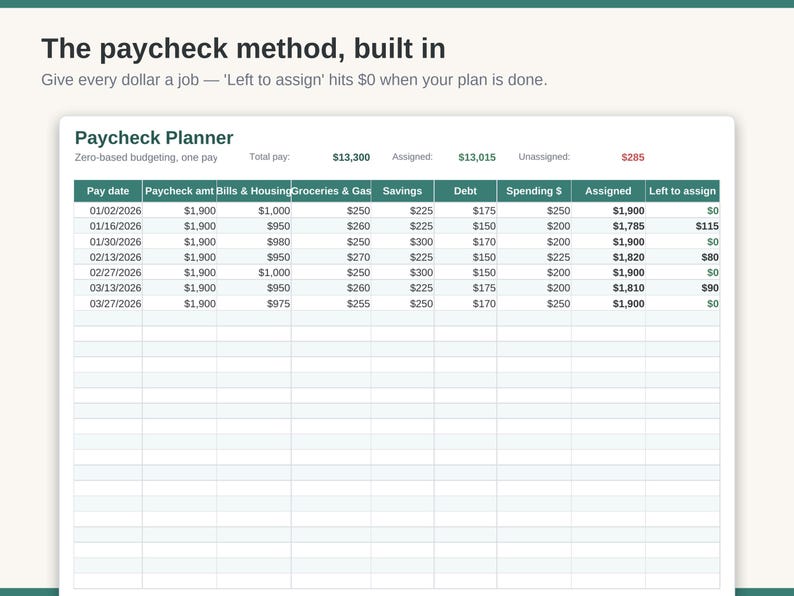Viewport: 794px width, 596px height.
Task: Click Debt $175 in the 01/02/2026 row
Action: (x=465, y=211)
